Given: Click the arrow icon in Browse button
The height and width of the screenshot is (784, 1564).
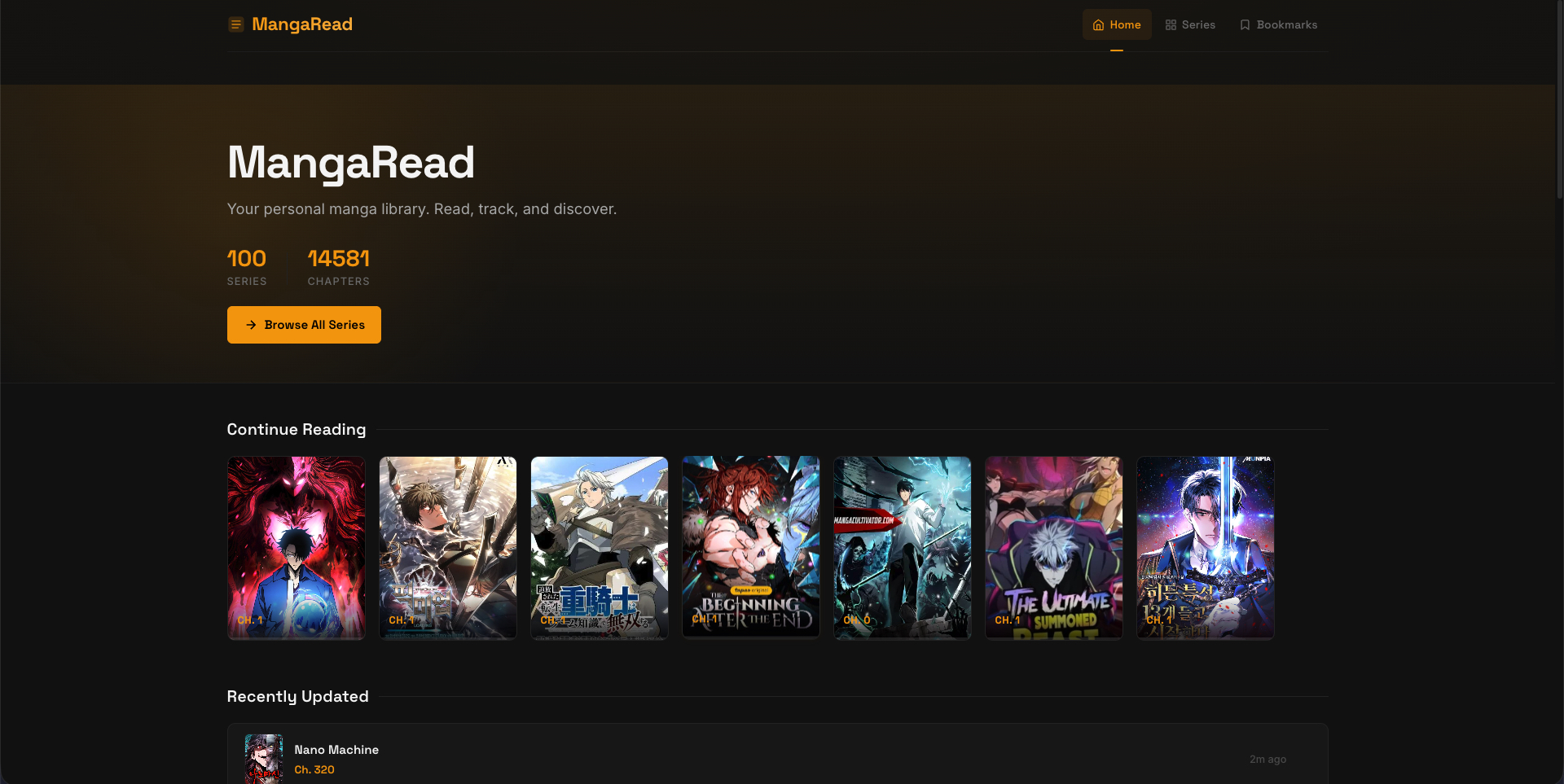Looking at the screenshot, I should [x=251, y=325].
